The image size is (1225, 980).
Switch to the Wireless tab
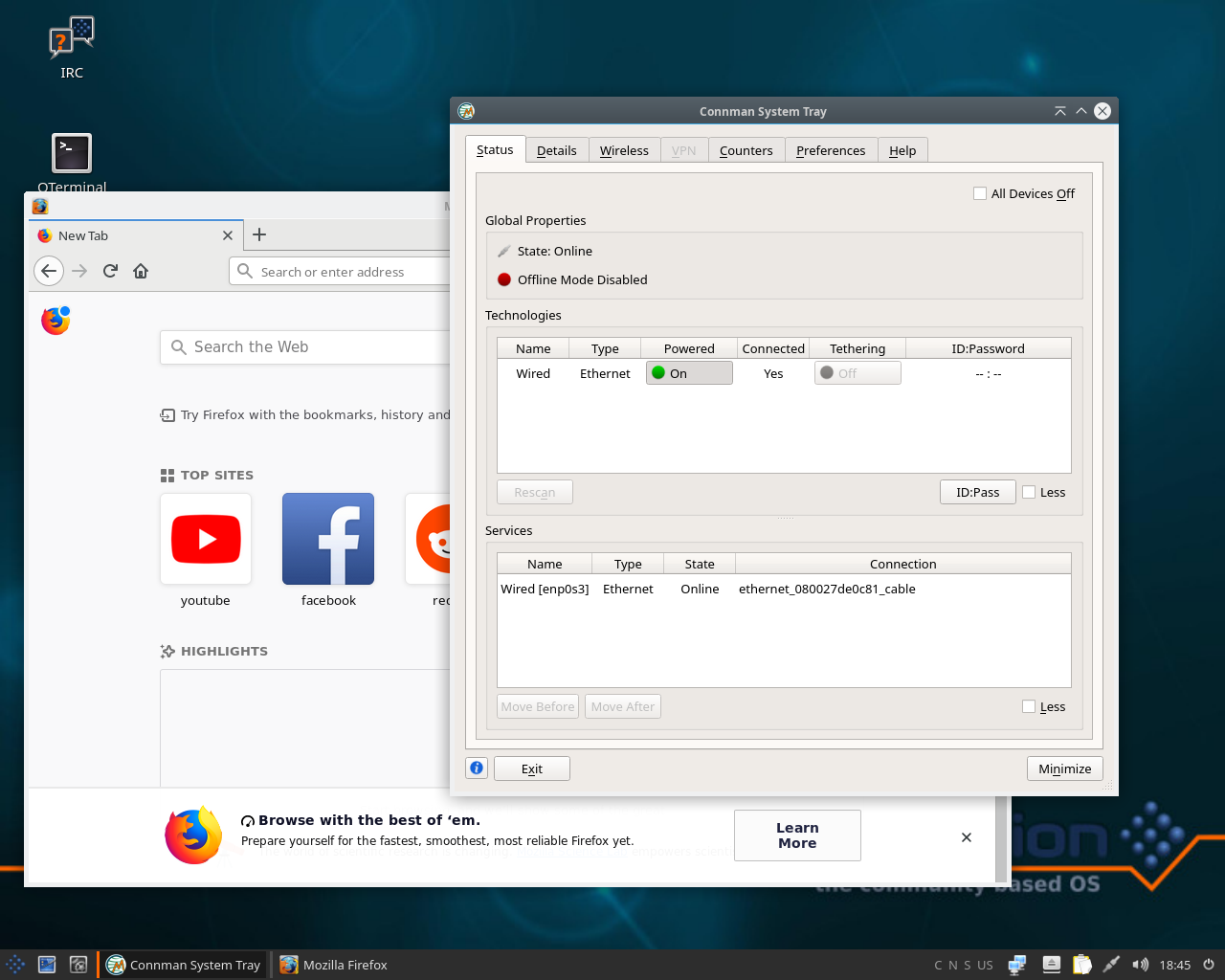coord(624,150)
